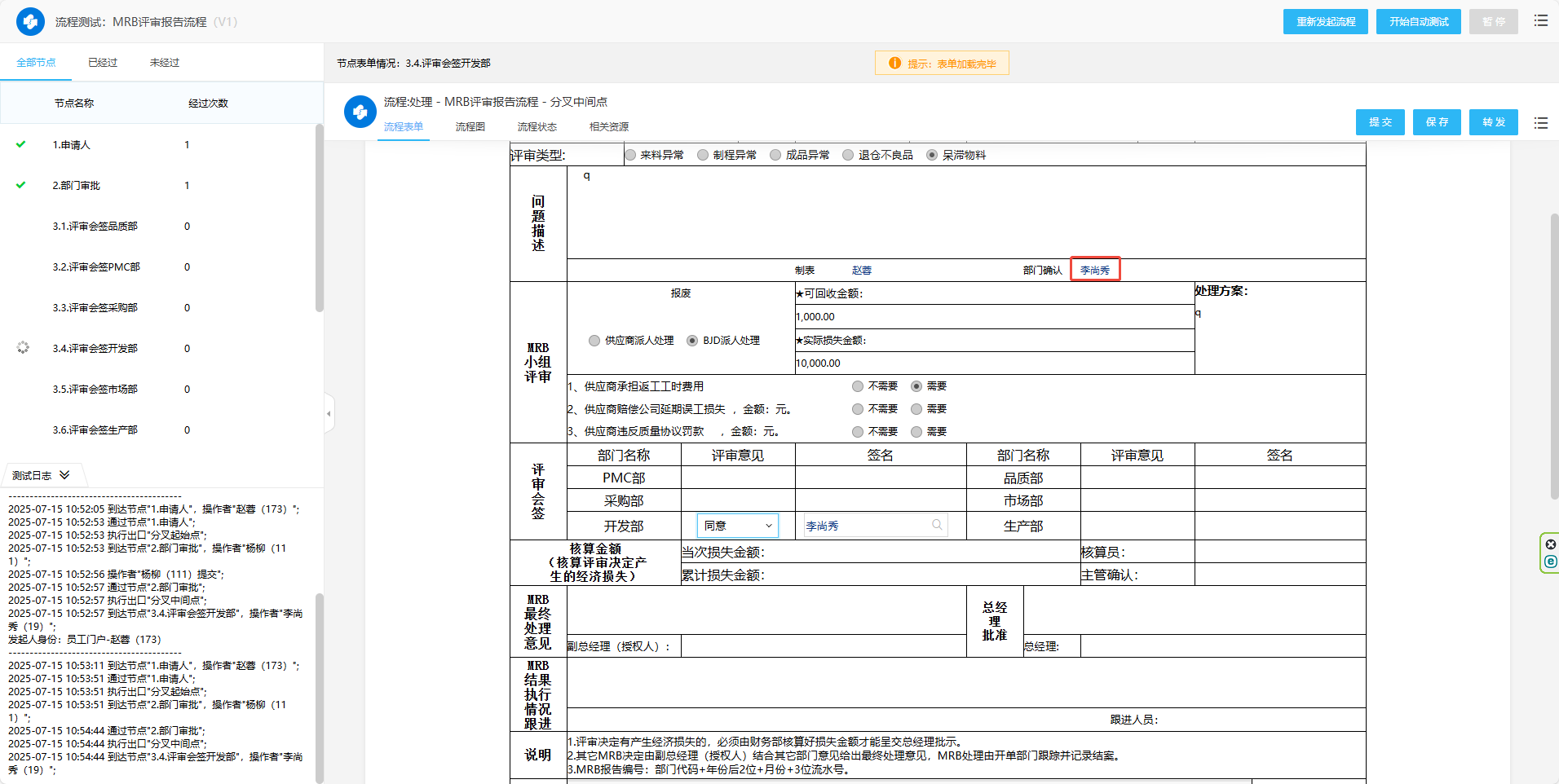
Task: Open the list icon next to 转发 button
Action: pos(1540,122)
